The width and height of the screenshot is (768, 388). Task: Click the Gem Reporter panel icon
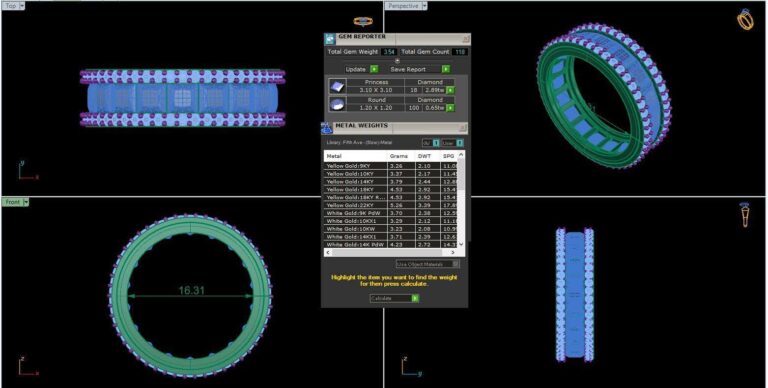coord(330,39)
